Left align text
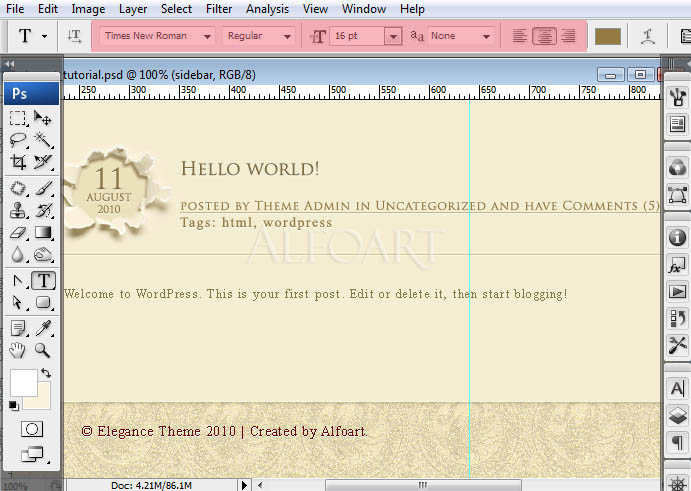691x491 pixels. [520, 36]
